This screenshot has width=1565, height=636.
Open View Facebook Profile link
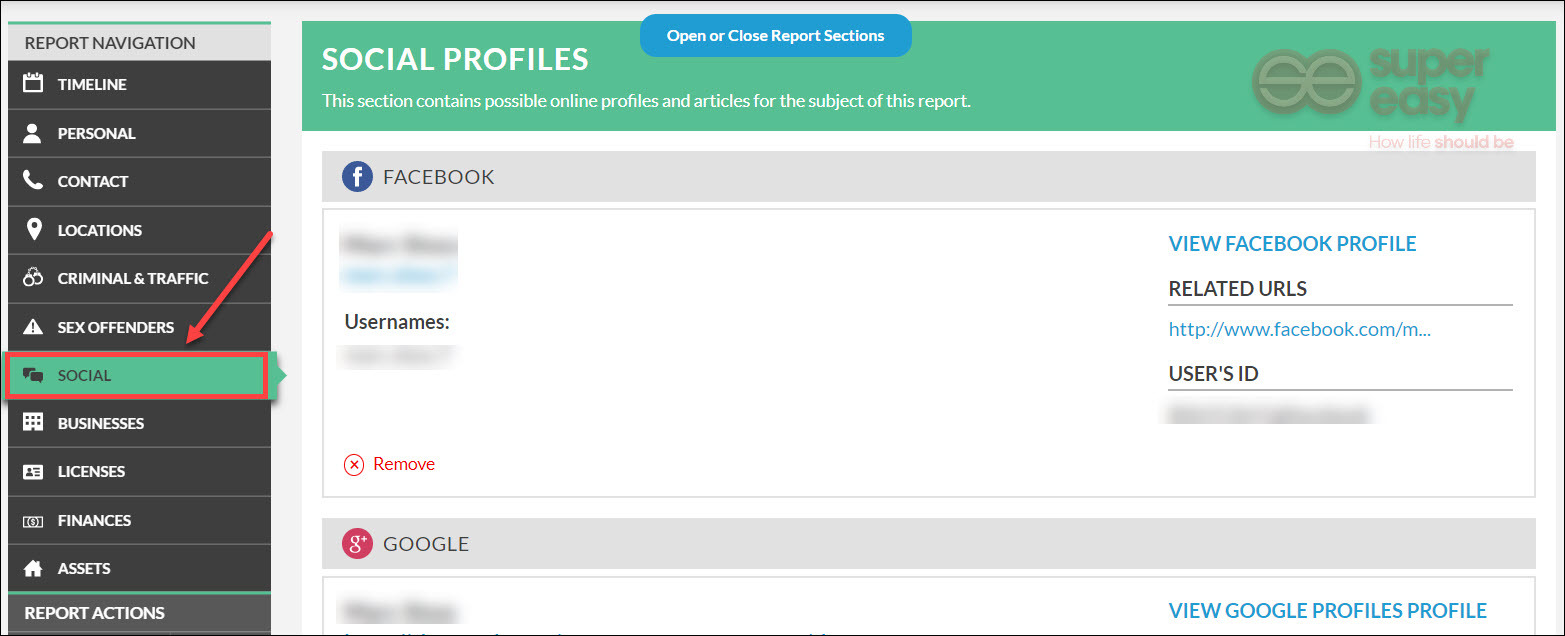[x=1292, y=244]
